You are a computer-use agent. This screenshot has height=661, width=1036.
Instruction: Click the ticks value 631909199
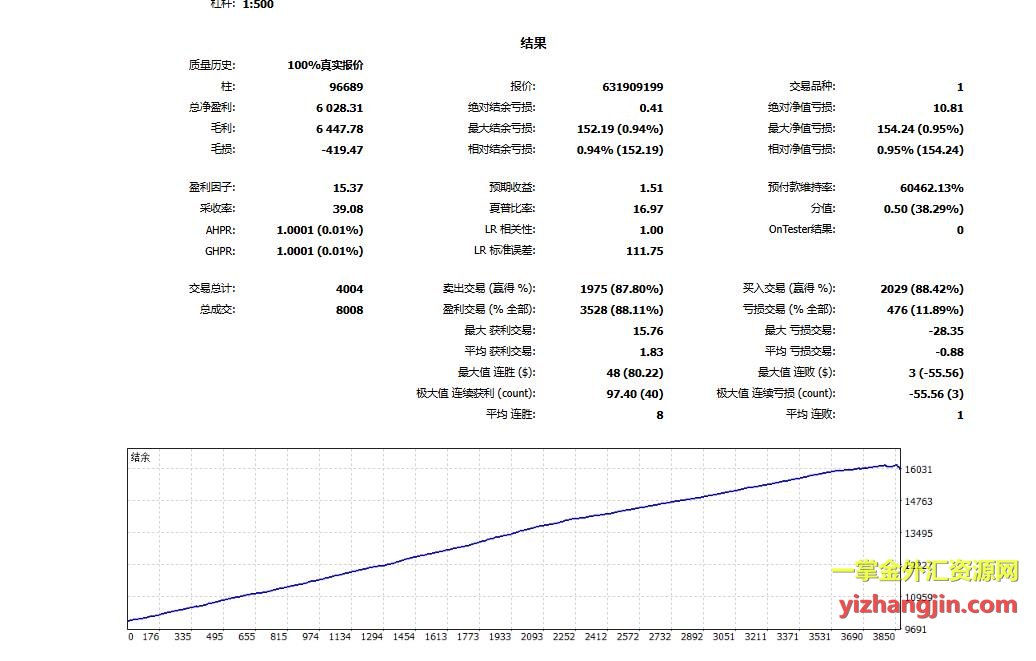tap(626, 87)
